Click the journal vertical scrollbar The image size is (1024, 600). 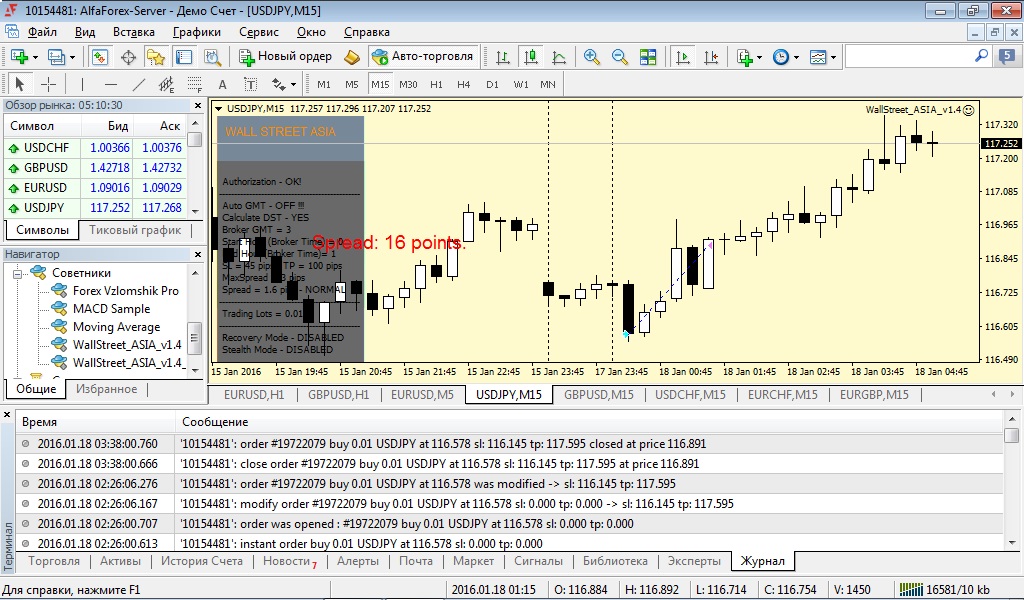(1012, 479)
